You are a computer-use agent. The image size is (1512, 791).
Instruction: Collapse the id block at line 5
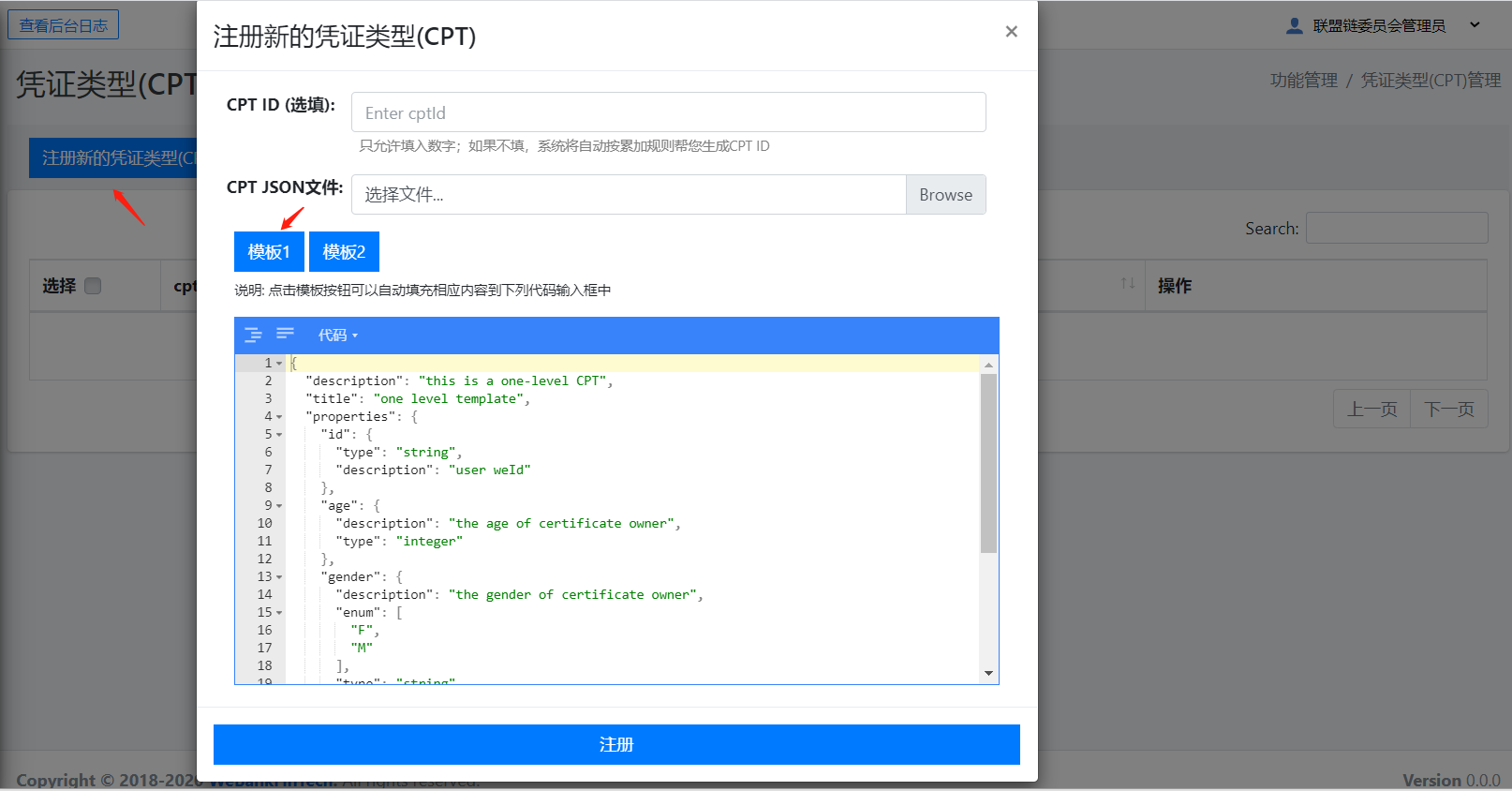pos(279,435)
